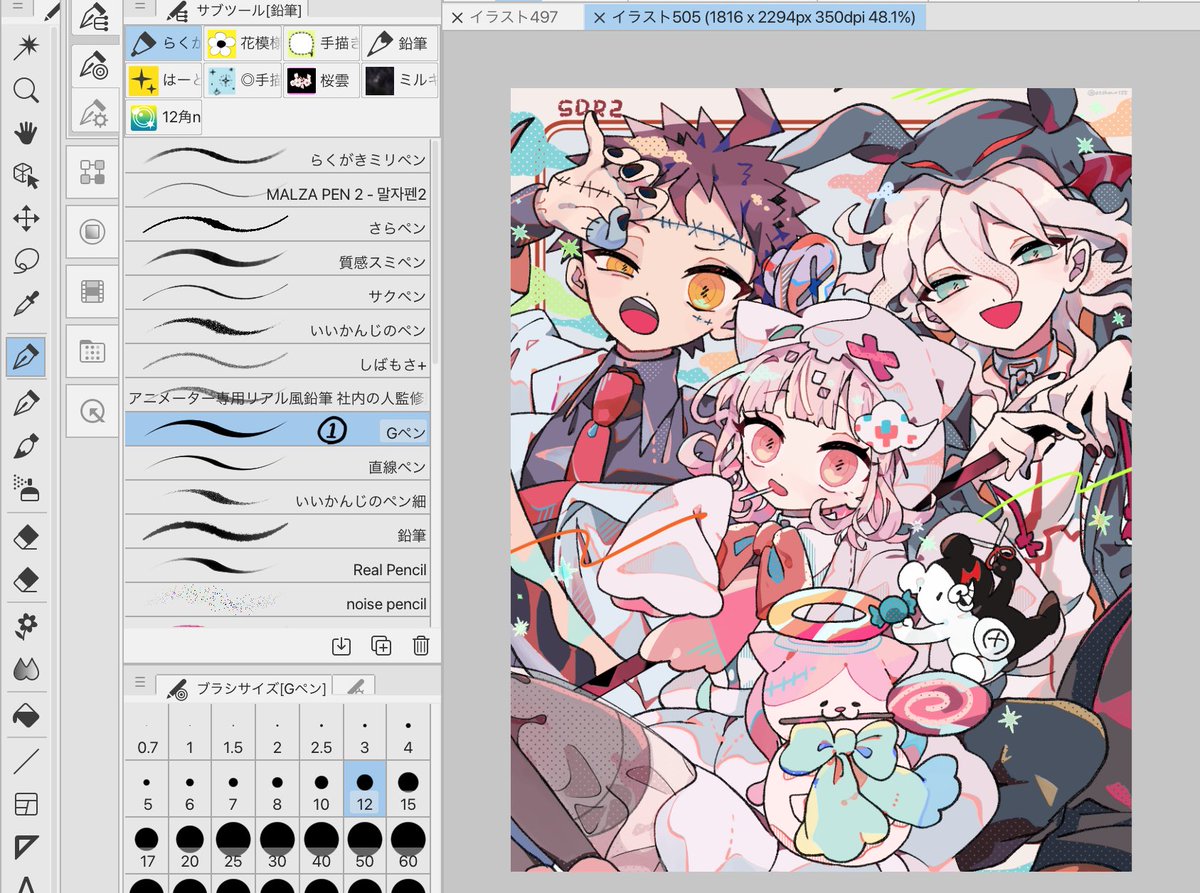Select the Fill bucket tool

pos(26,716)
